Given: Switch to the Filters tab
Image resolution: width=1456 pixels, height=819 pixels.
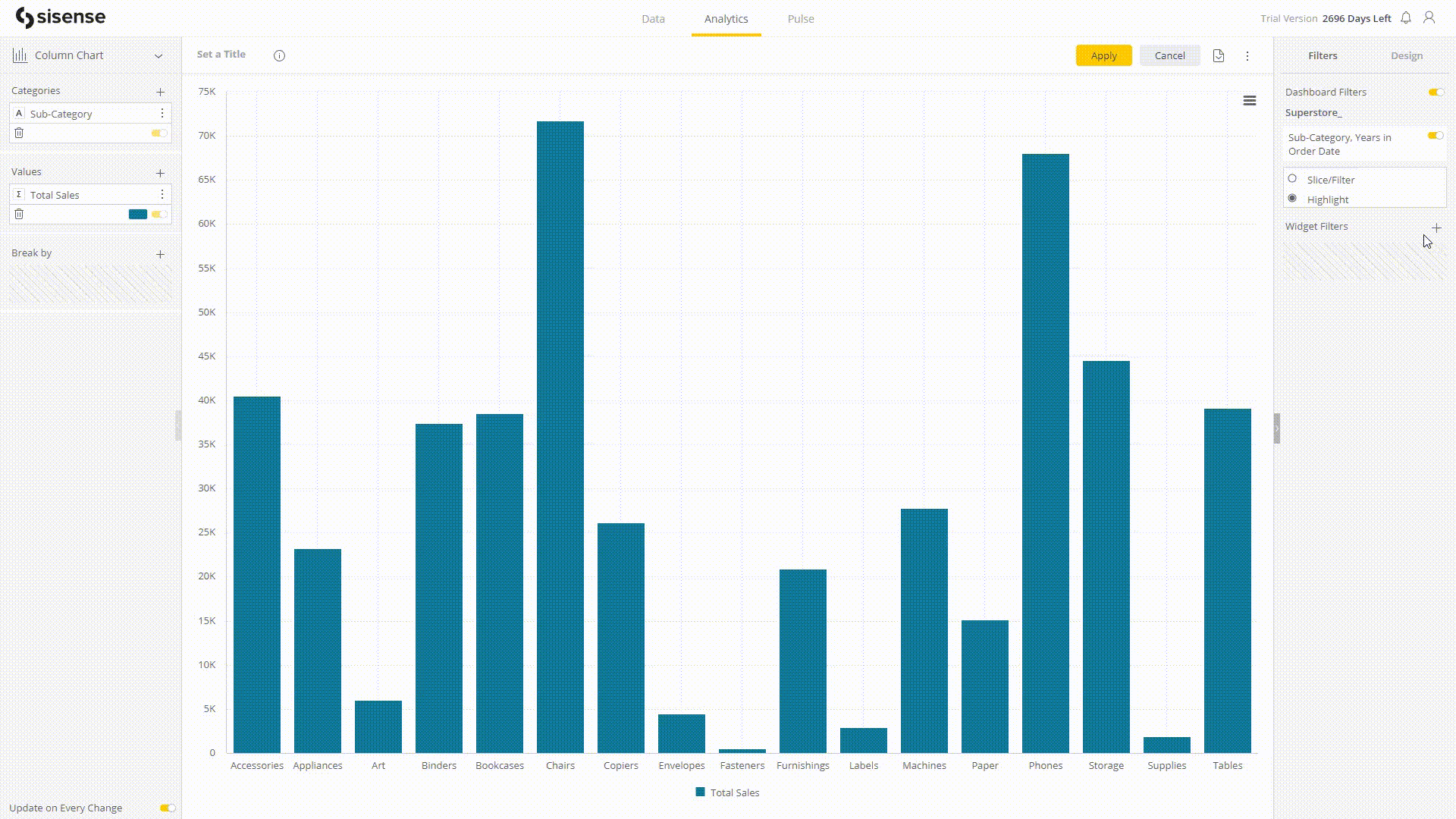Looking at the screenshot, I should click(1322, 55).
